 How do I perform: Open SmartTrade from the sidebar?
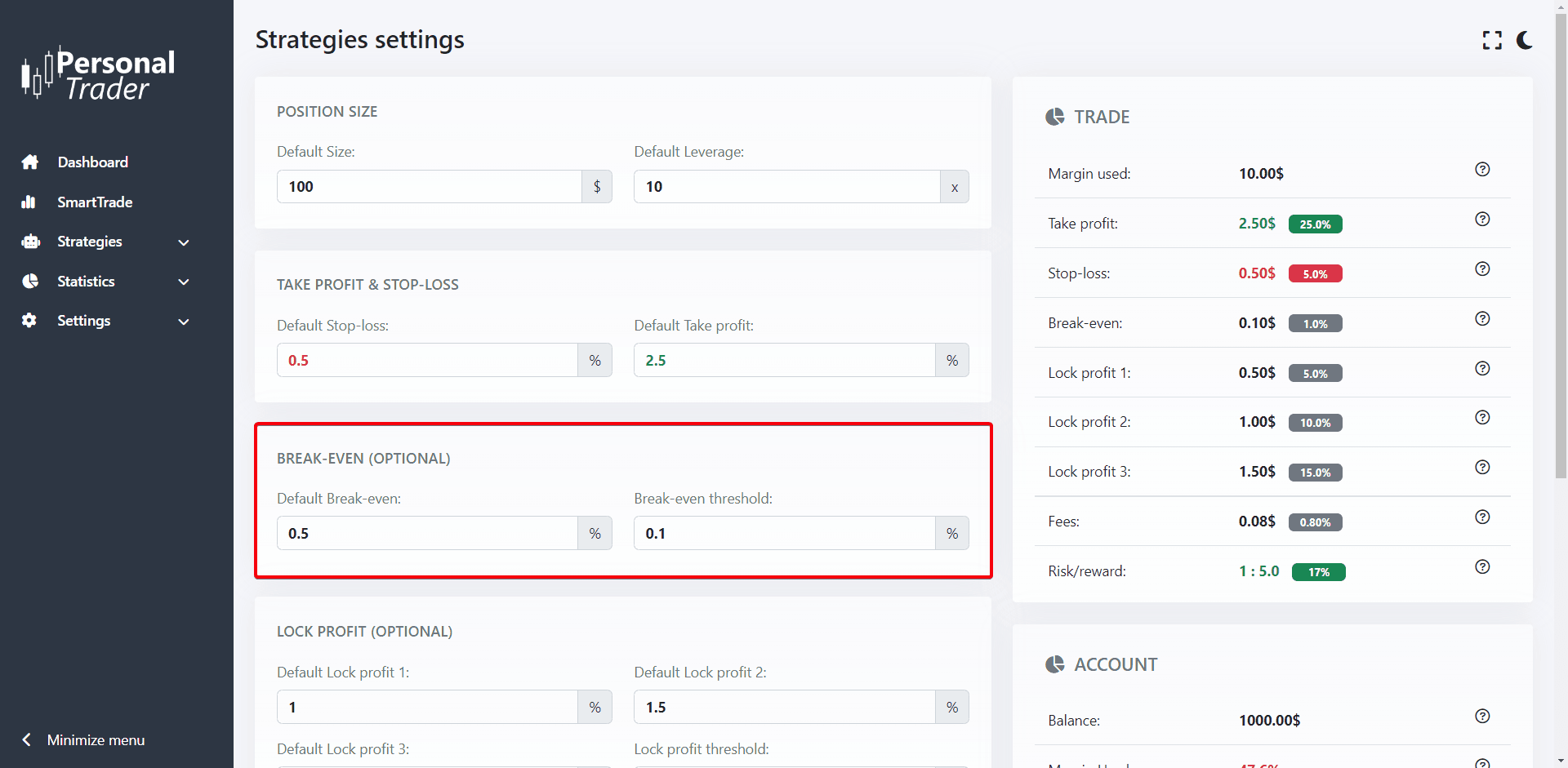click(95, 202)
